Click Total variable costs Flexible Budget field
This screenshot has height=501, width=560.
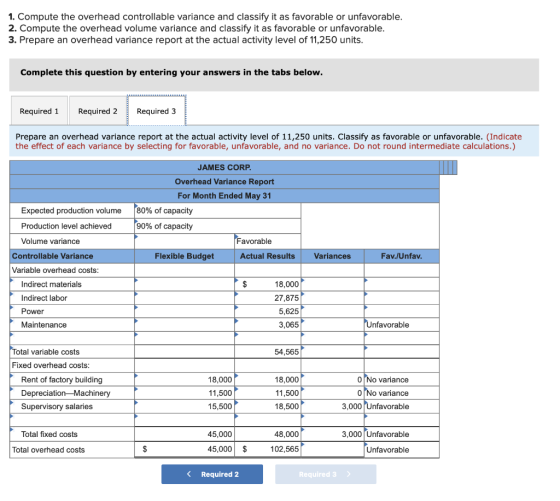click(184, 352)
